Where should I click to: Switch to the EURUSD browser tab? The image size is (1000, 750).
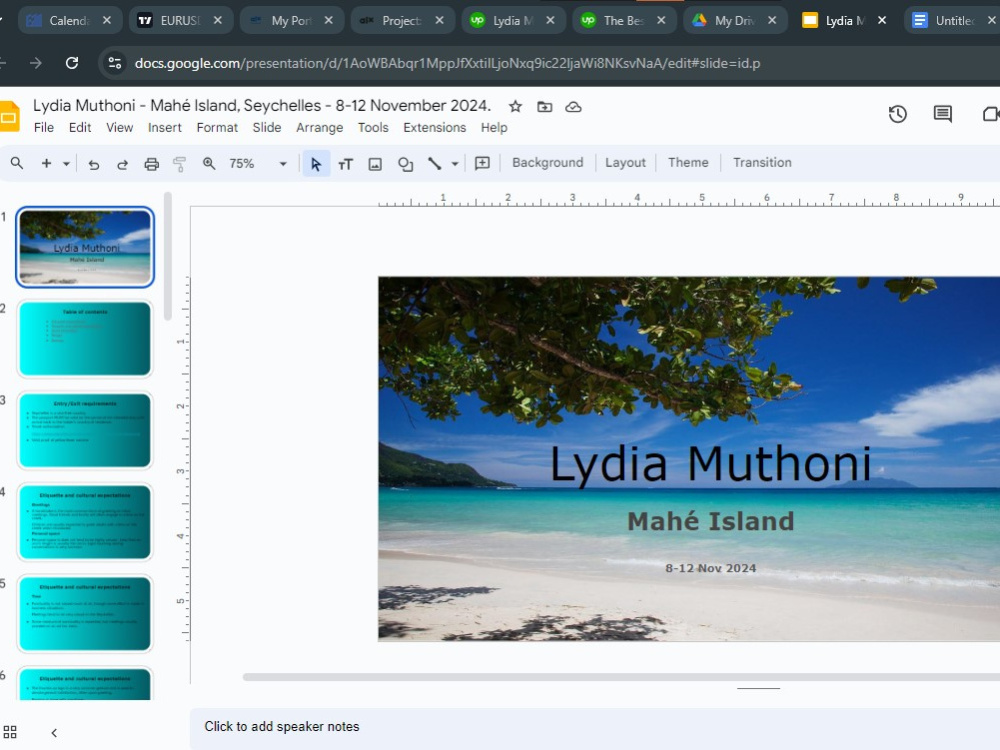point(180,20)
